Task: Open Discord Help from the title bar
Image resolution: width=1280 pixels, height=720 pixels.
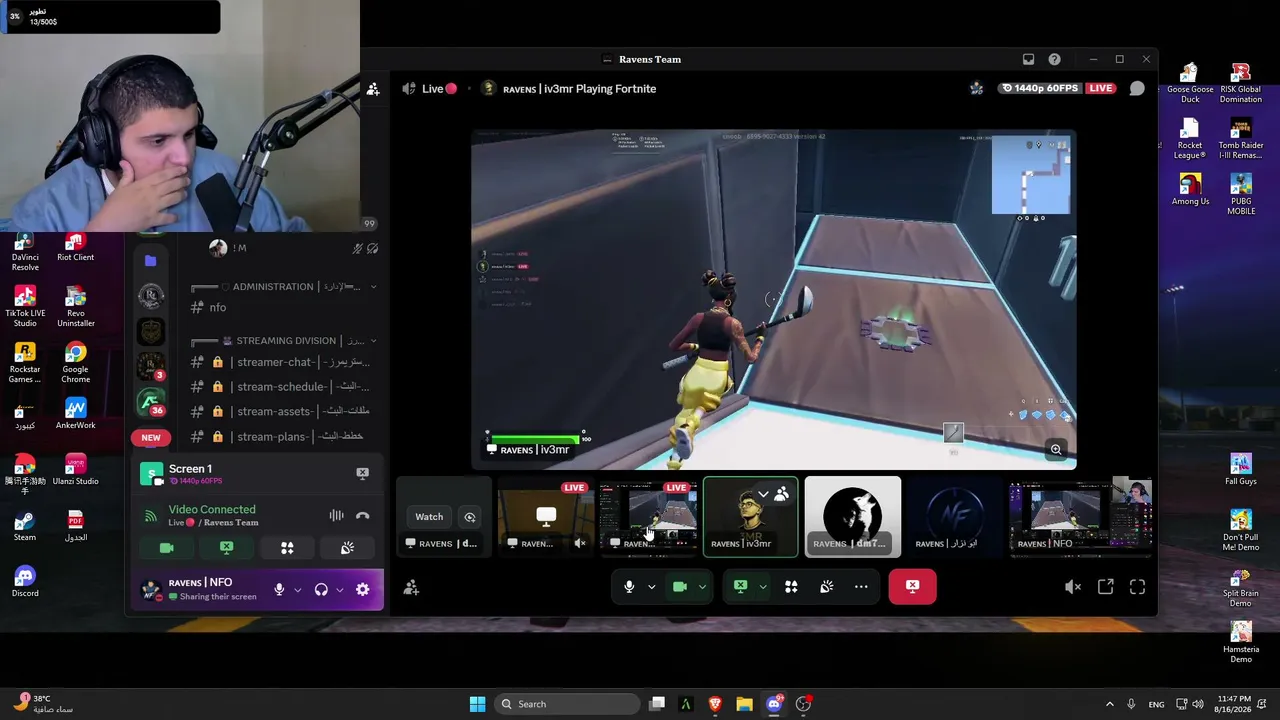Action: coord(1054,59)
